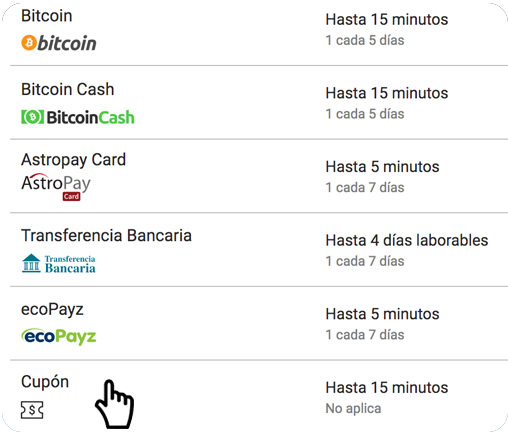Click Hasta 5 minutos in Astropay row
Screen dimensions: 508x434
pos(382,167)
